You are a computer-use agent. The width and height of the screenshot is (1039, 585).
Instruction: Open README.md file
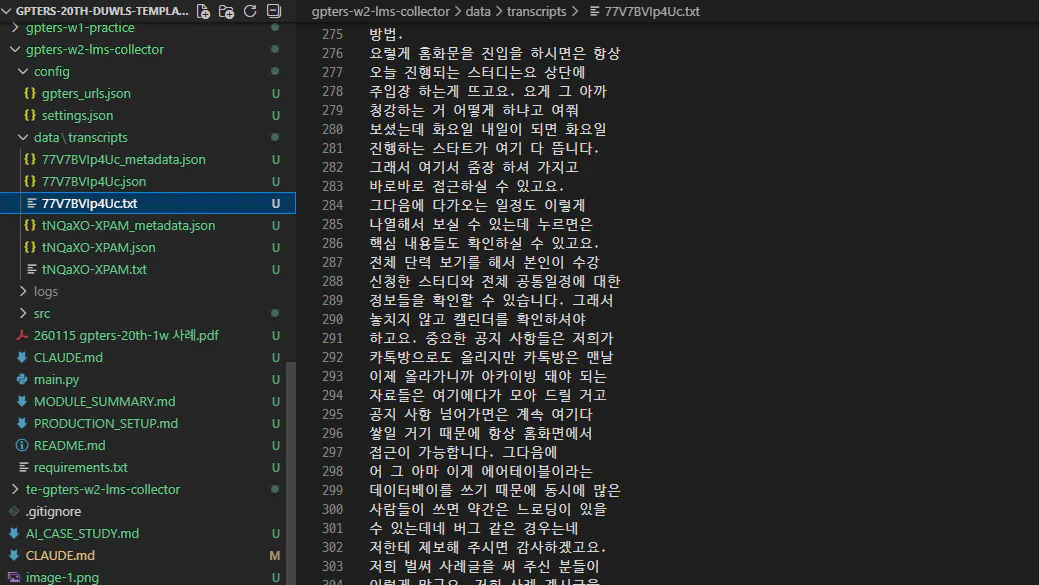click(70, 445)
